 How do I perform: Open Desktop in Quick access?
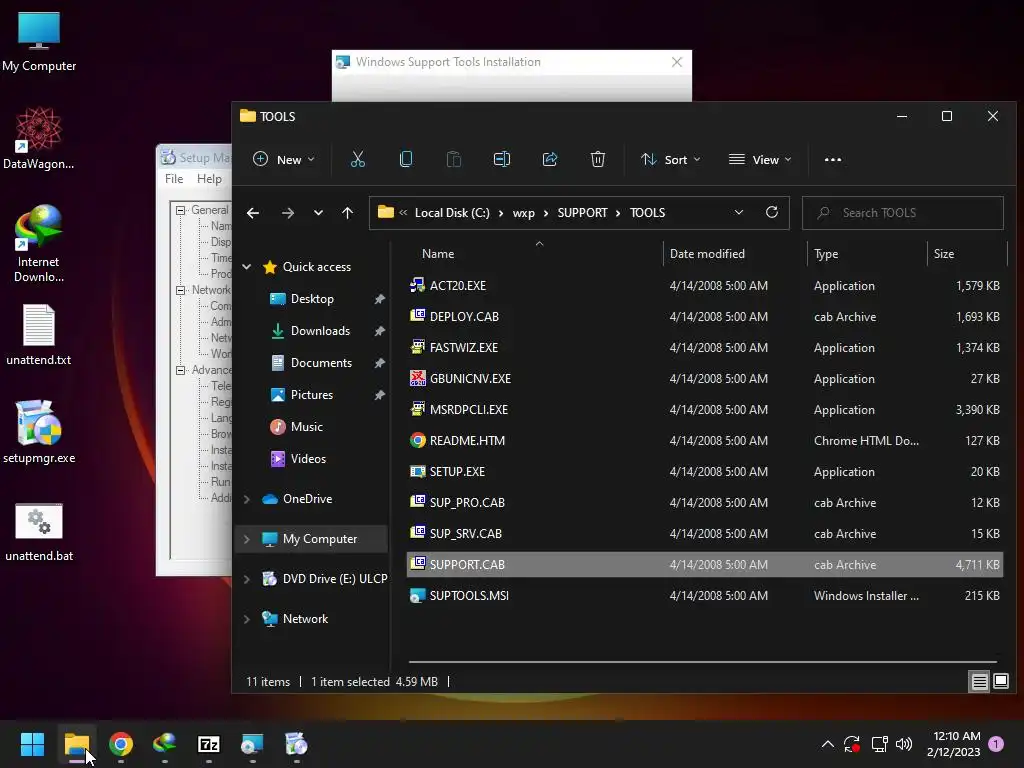pos(312,299)
